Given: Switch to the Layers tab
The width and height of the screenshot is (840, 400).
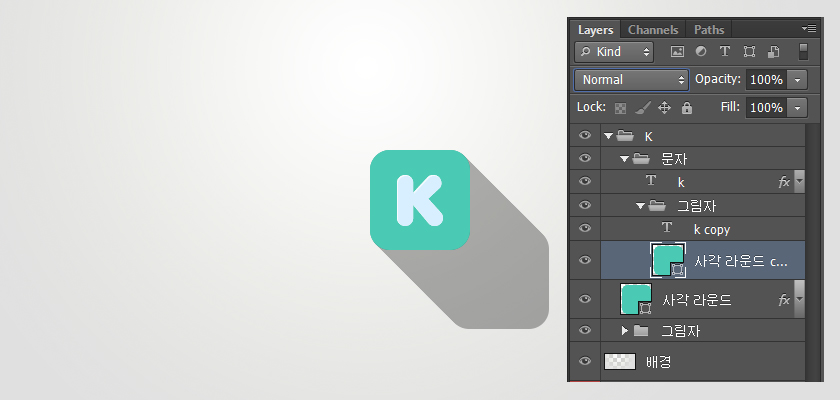Looking at the screenshot, I should point(595,30).
